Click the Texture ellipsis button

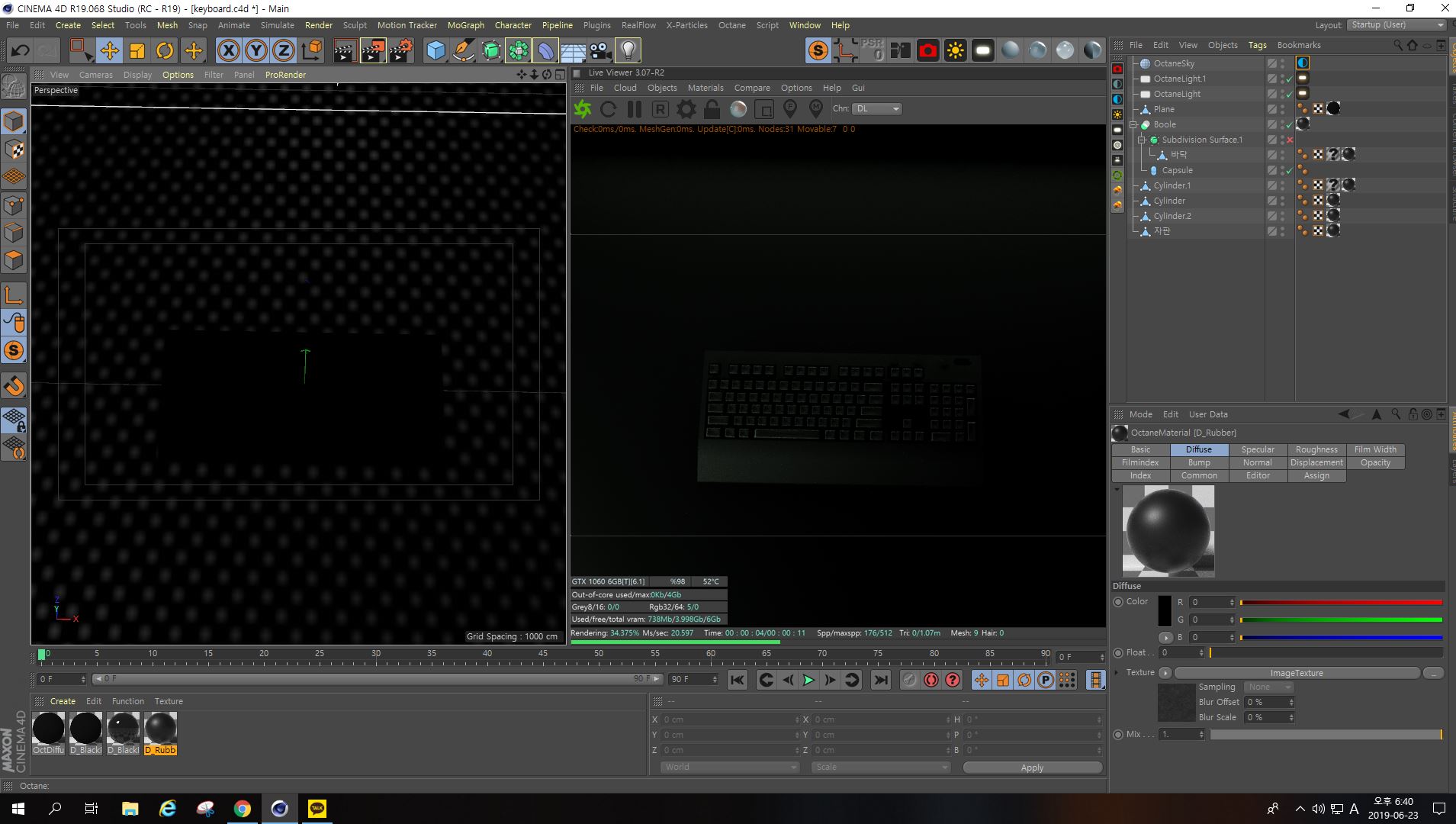coord(1433,673)
